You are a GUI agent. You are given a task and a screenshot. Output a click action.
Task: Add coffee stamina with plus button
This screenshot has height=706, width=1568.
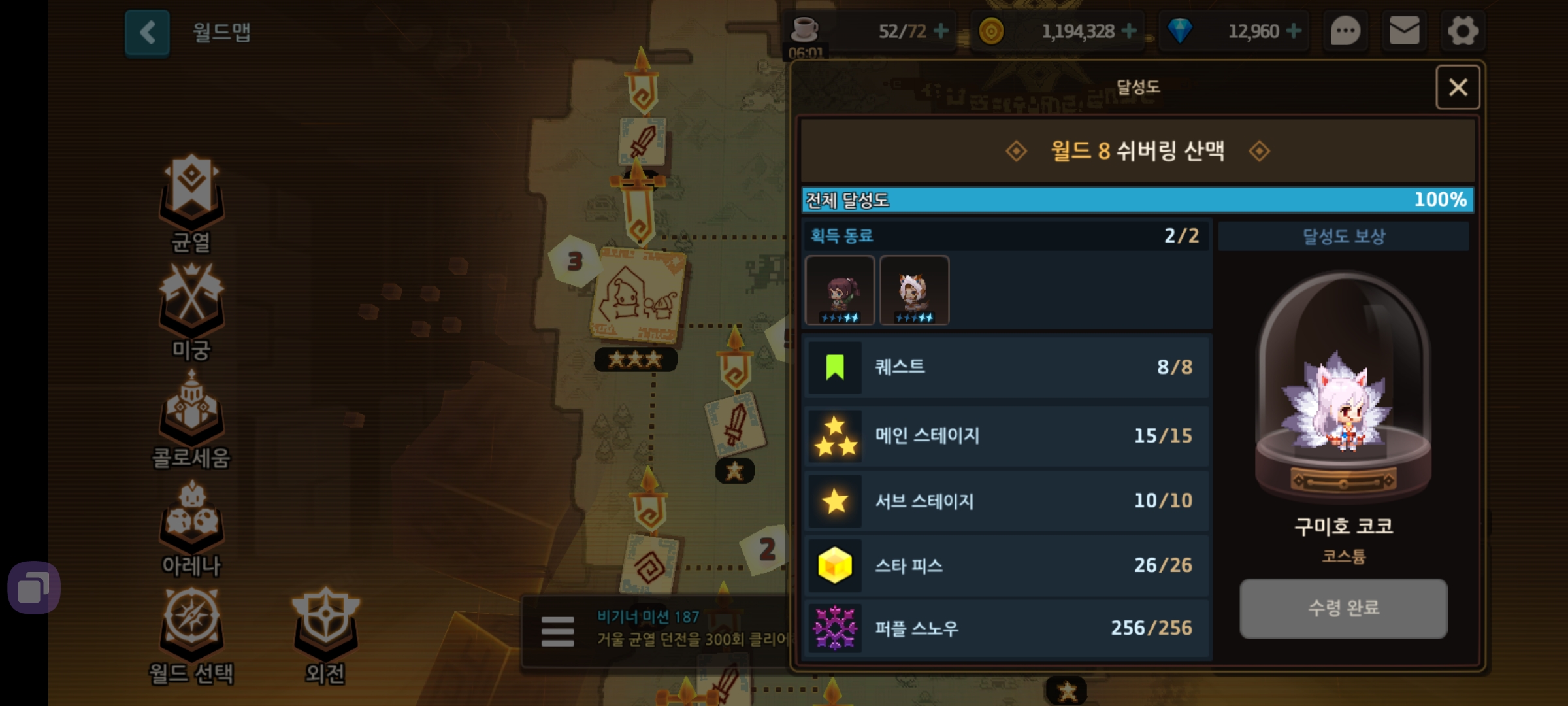click(941, 31)
